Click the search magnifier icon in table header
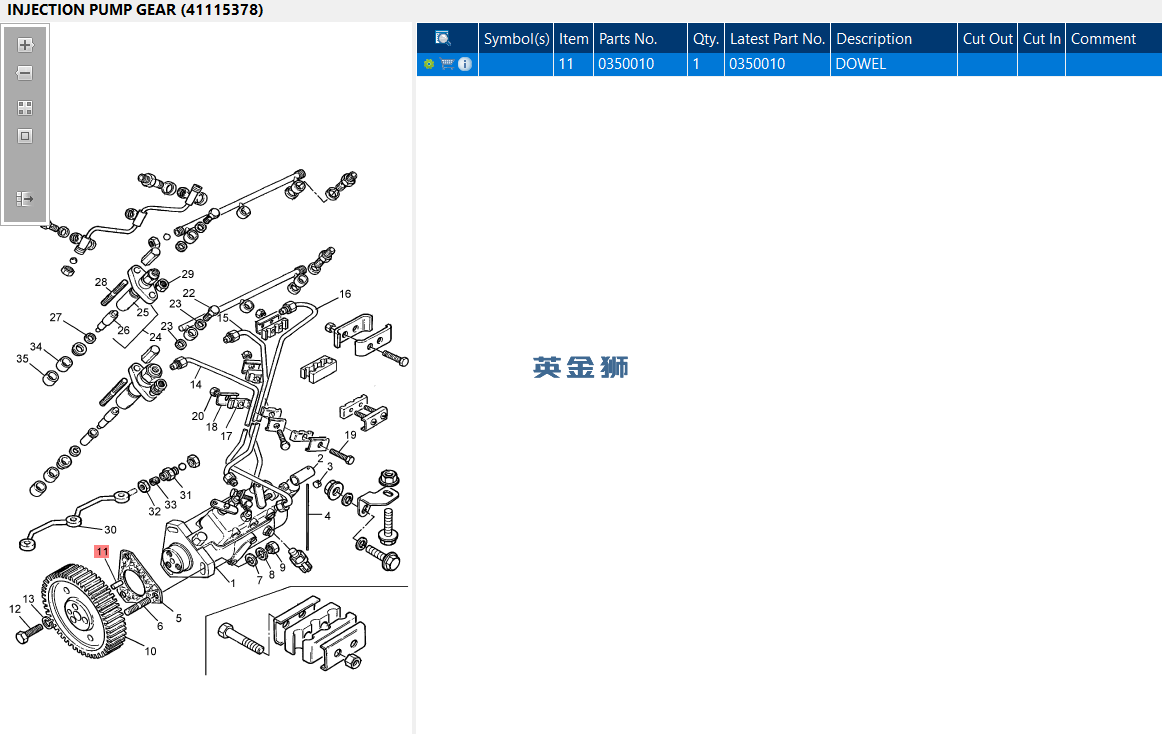Image resolution: width=1162 pixels, height=734 pixels. click(443, 39)
